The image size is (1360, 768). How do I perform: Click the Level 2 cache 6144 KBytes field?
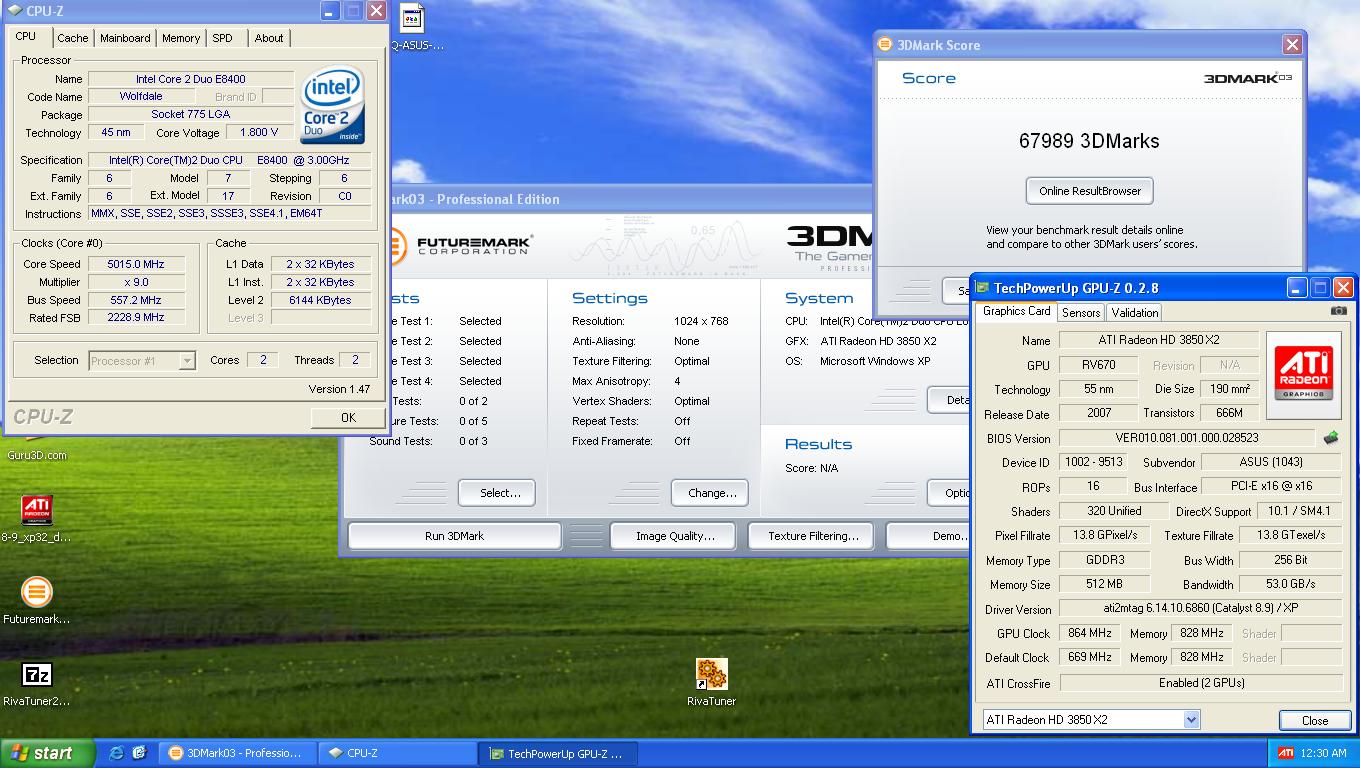point(320,300)
